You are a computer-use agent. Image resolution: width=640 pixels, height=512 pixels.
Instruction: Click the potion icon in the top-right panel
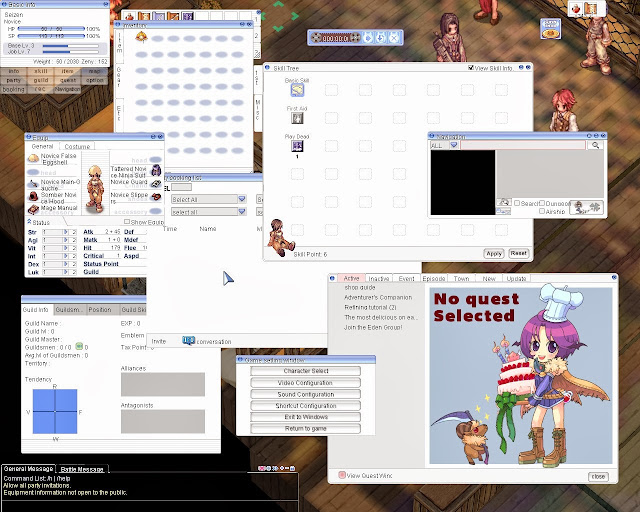[x=576, y=9]
